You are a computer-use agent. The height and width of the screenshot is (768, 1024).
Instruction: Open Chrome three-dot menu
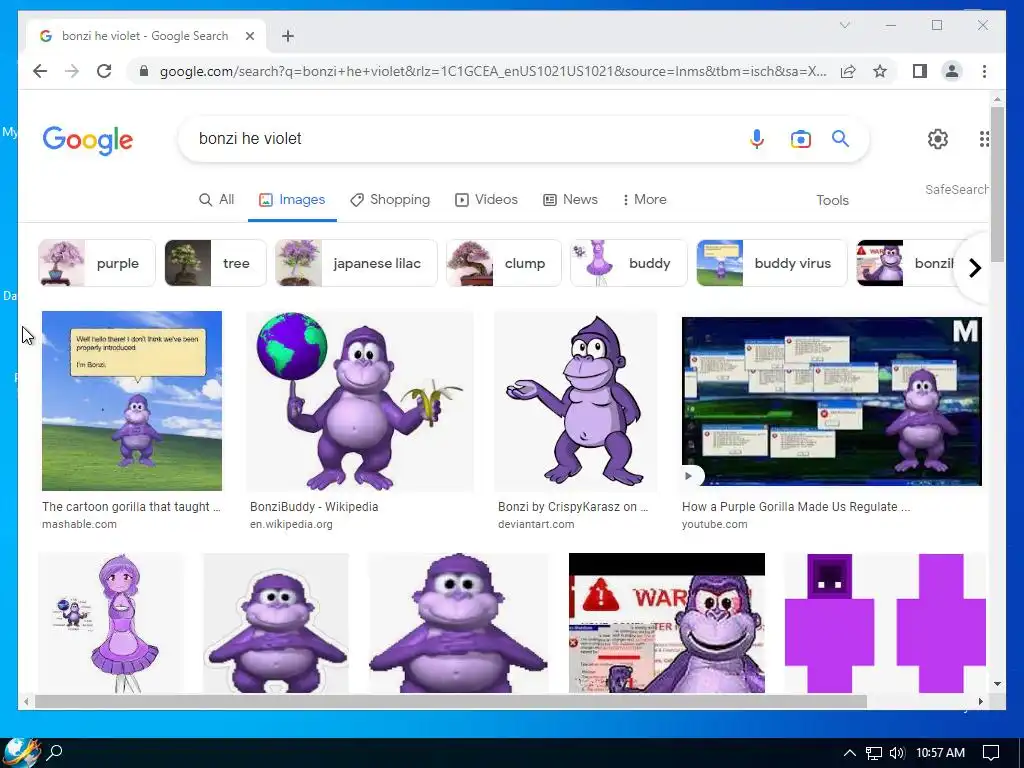[984, 71]
